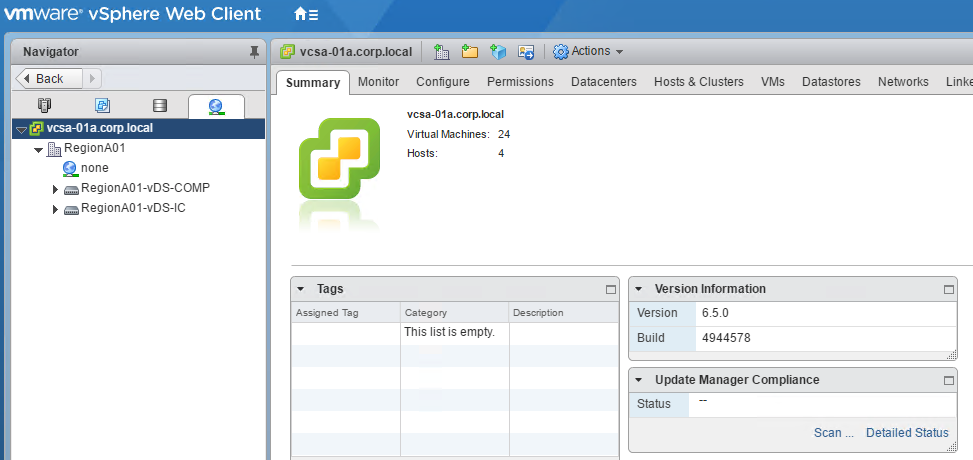
Task: Expand the RegionA01-vDS-COMP switch
Action: [x=56, y=189]
